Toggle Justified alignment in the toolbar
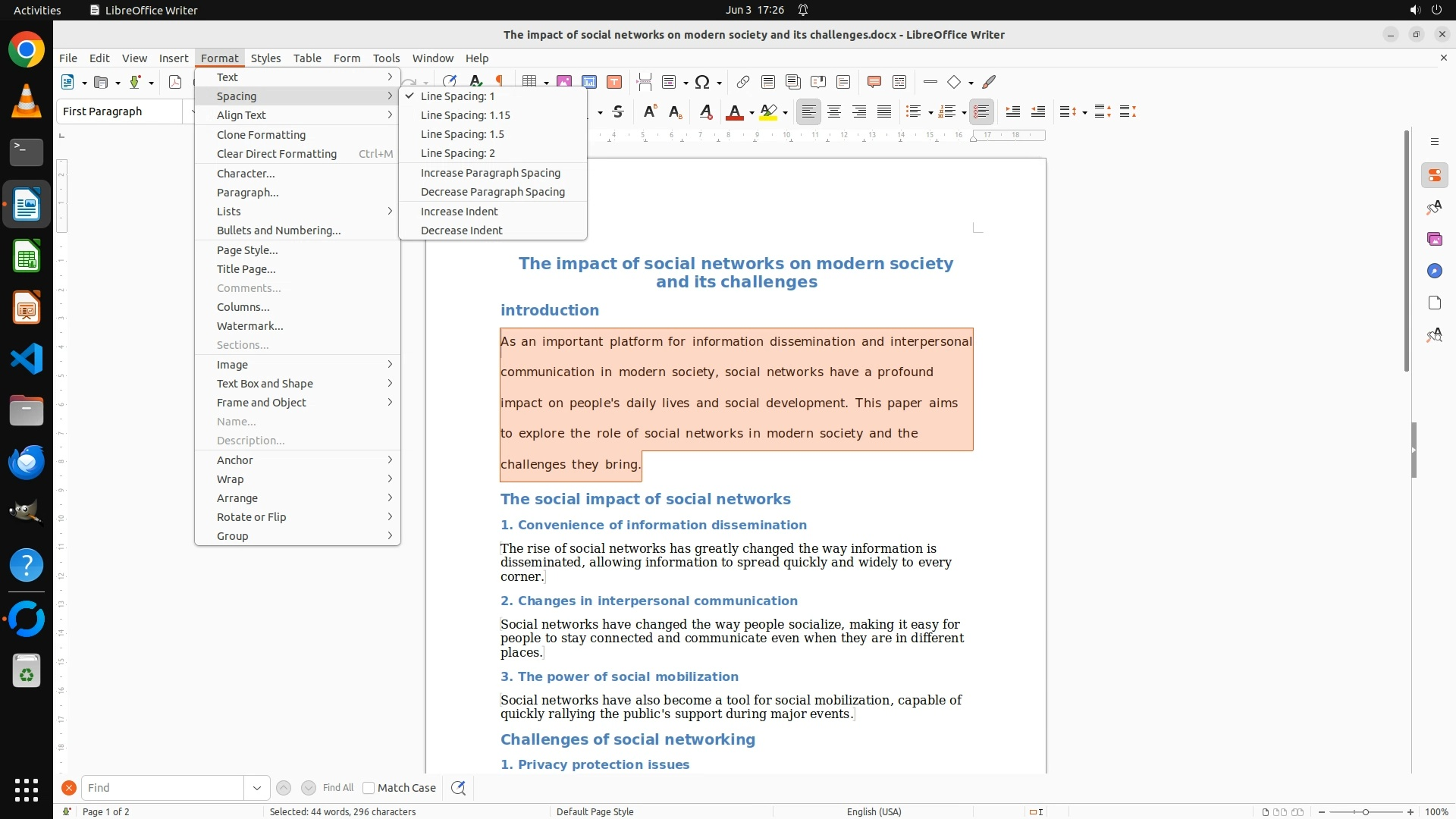1456x819 pixels. point(884,112)
